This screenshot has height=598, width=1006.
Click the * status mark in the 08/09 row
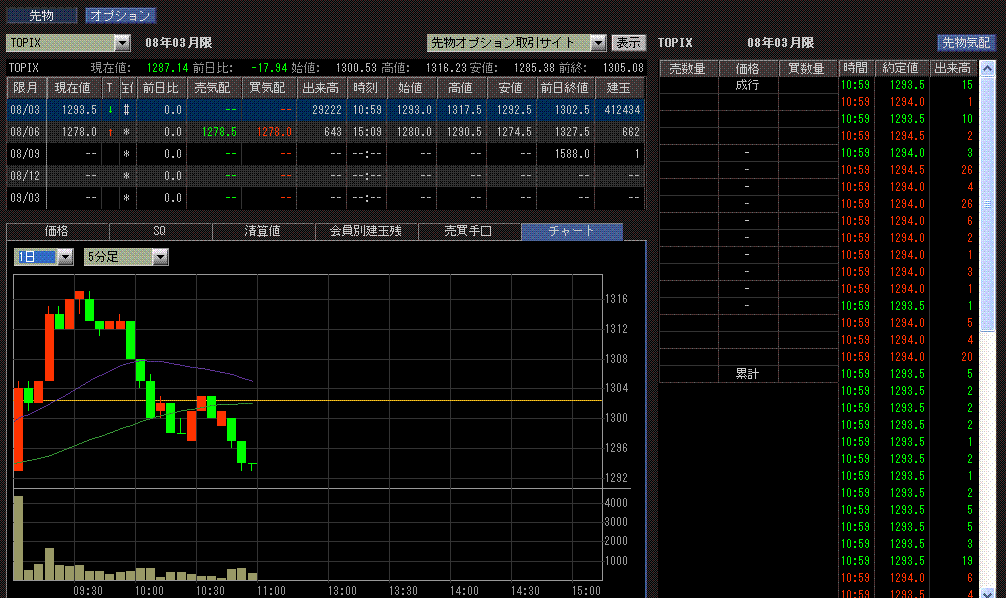coord(126,154)
